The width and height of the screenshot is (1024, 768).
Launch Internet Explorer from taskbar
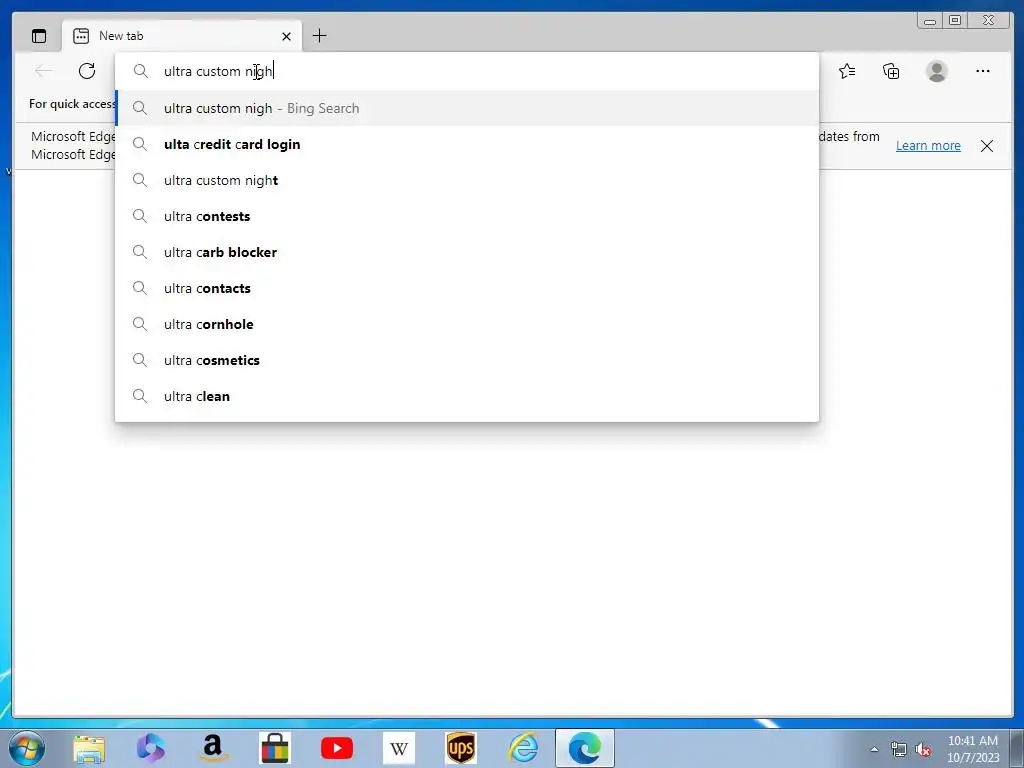pos(523,748)
